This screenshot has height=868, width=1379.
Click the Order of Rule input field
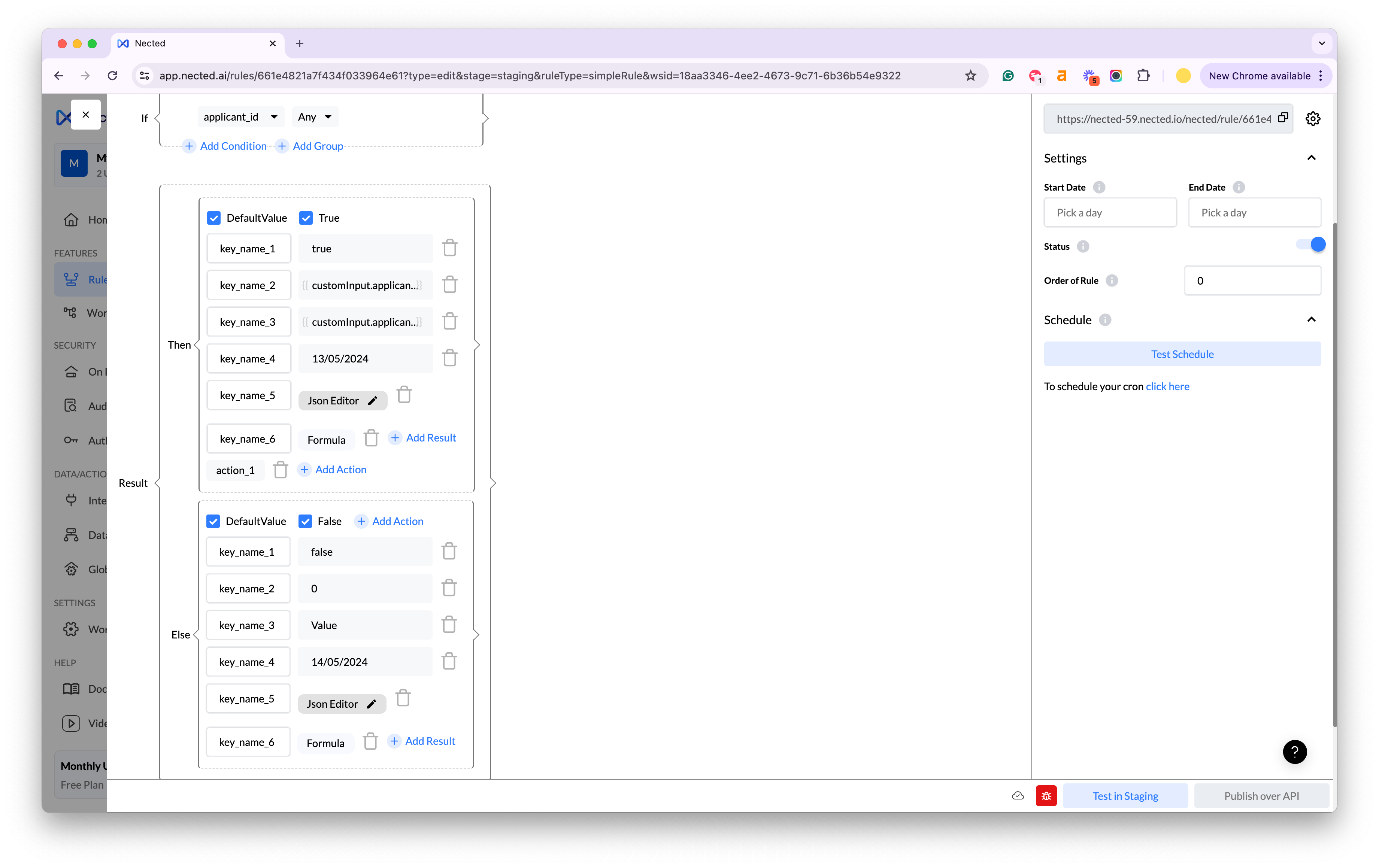[x=1252, y=280]
